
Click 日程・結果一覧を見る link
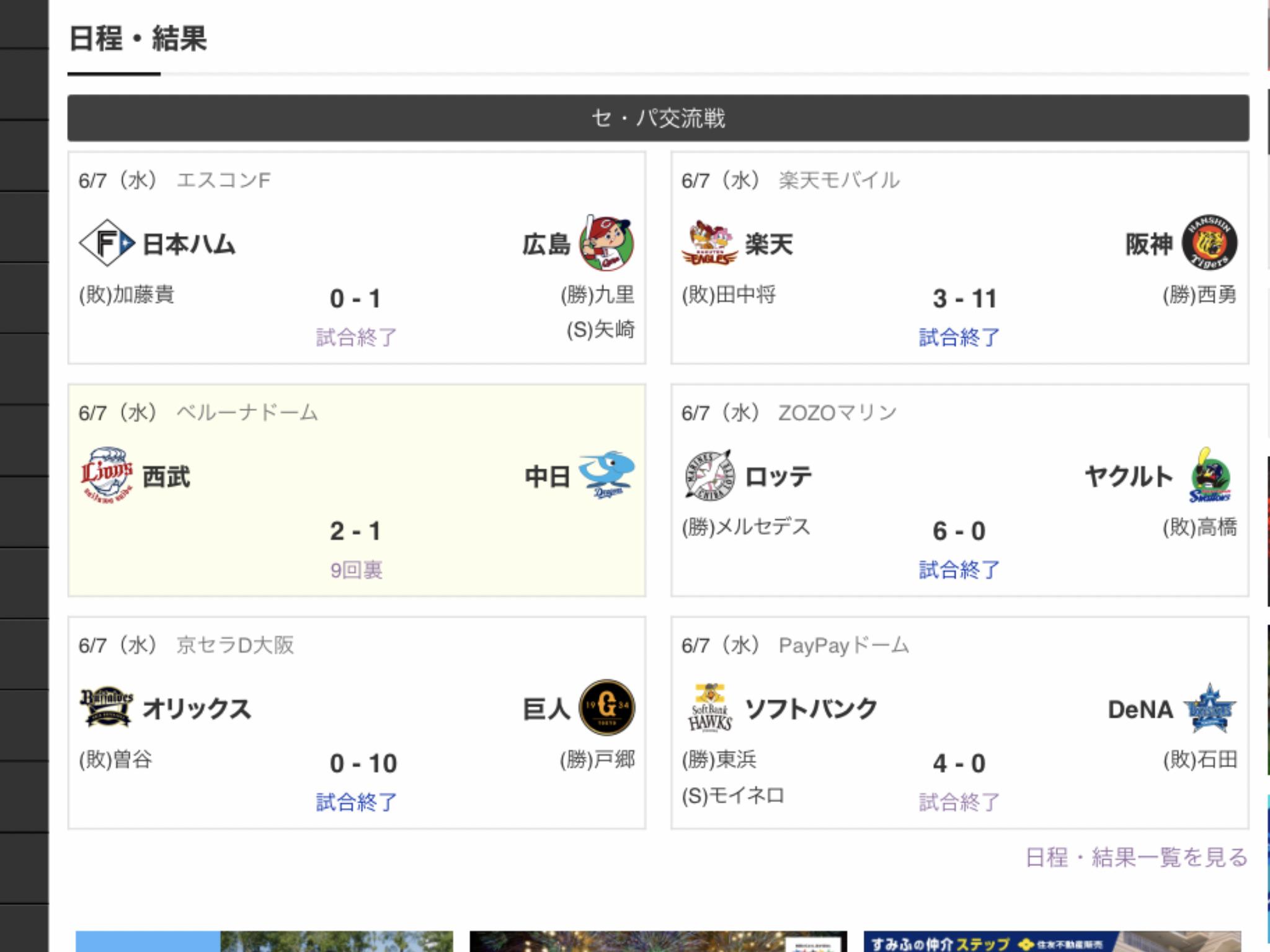click(1136, 857)
